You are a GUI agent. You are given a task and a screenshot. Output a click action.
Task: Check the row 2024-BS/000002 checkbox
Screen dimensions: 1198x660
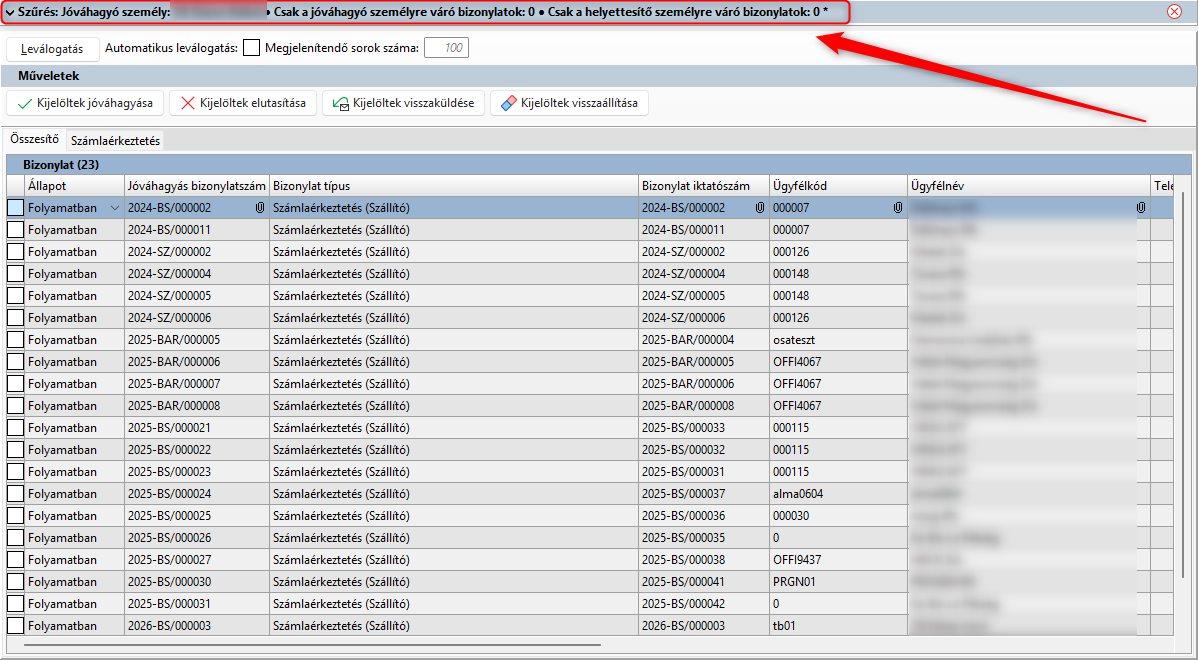[15, 207]
